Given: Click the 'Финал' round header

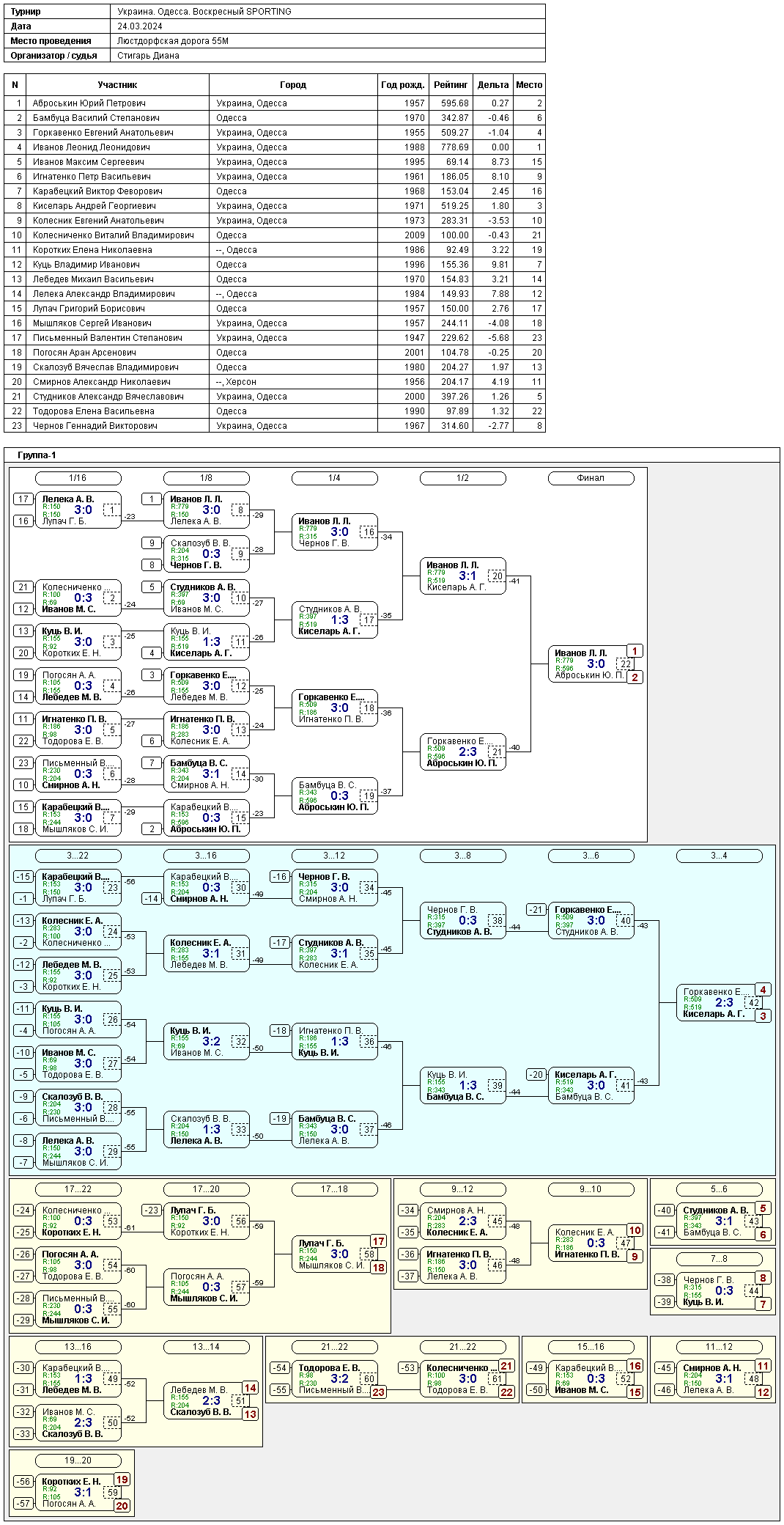Looking at the screenshot, I should tap(591, 478).
